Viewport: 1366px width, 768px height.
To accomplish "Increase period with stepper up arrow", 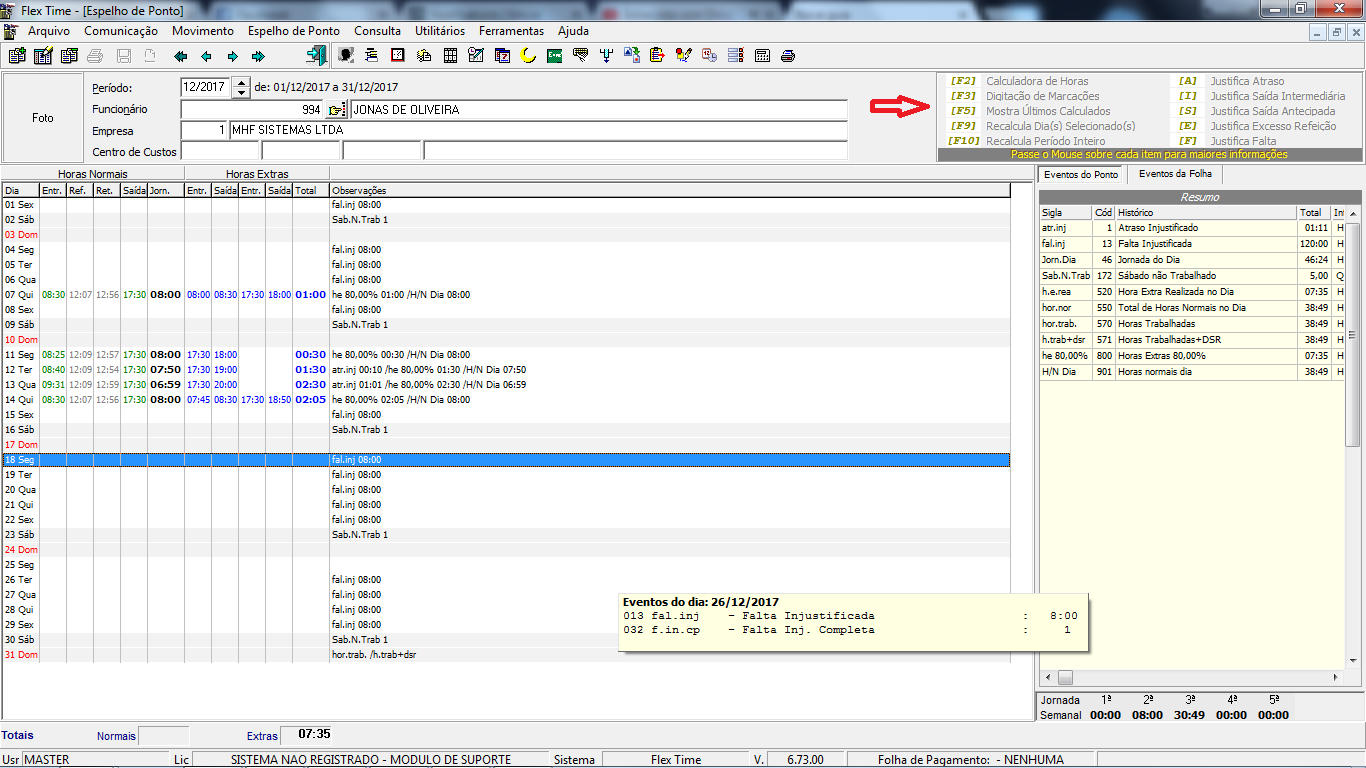I will (240, 82).
